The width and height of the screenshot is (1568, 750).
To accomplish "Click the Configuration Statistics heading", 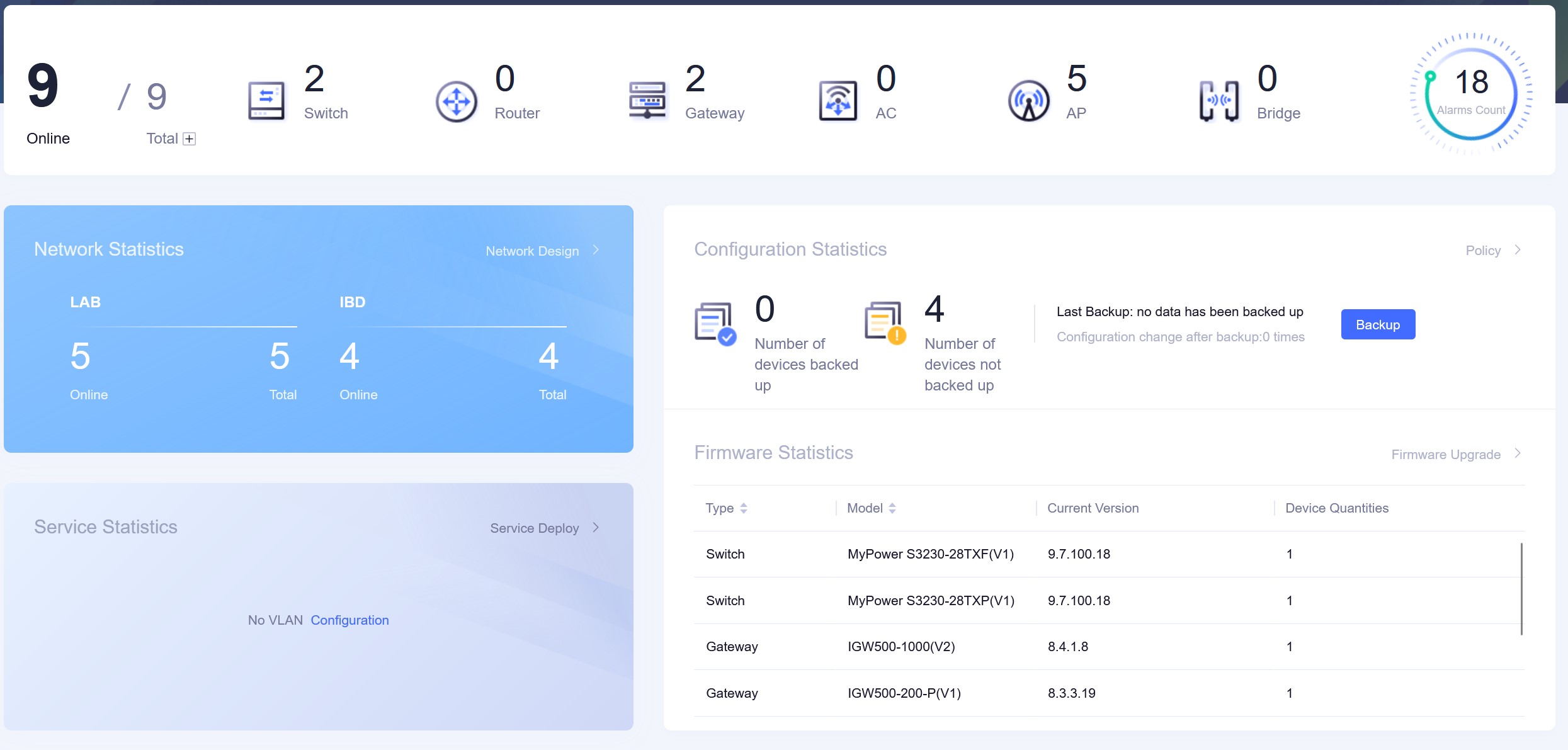I will tap(790, 249).
